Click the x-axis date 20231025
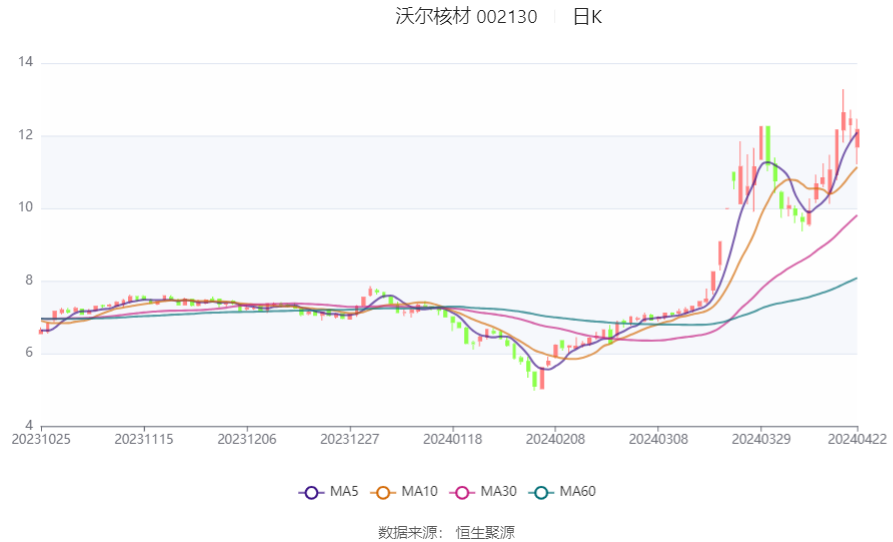Image resolution: width=893 pixels, height=542 pixels. click(x=41, y=440)
